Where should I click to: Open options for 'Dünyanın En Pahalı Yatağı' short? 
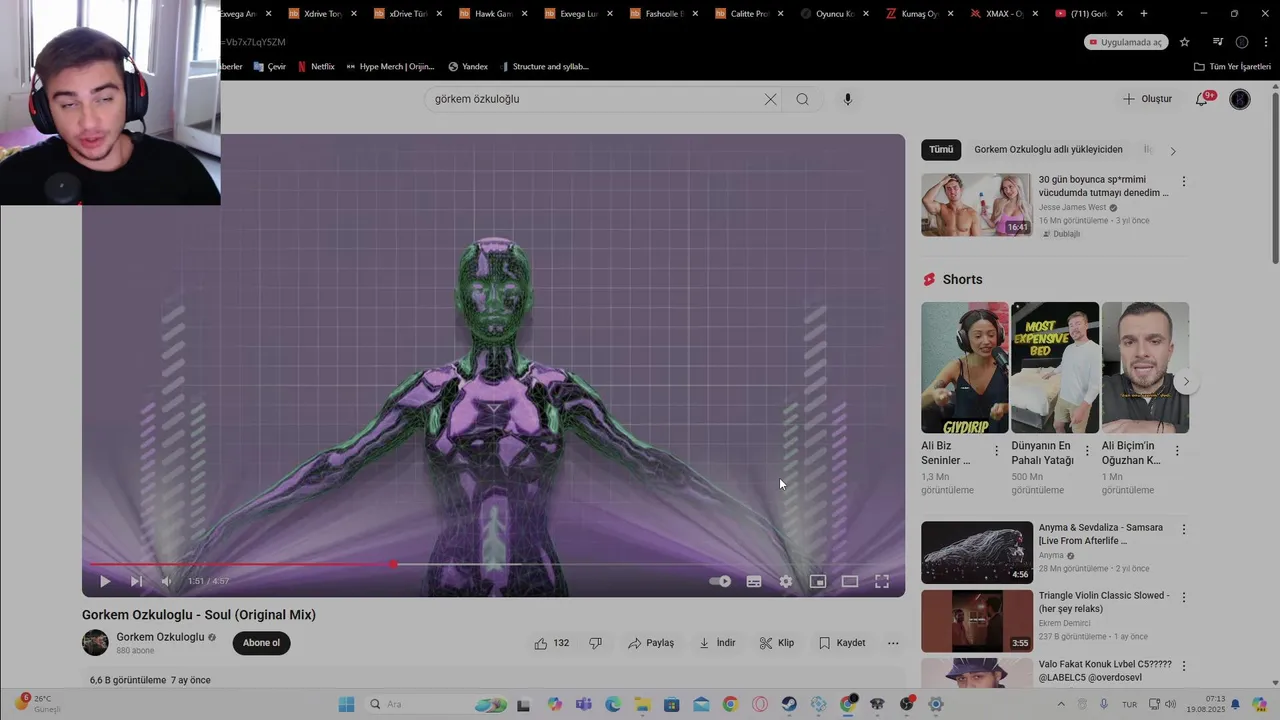tap(1087, 451)
